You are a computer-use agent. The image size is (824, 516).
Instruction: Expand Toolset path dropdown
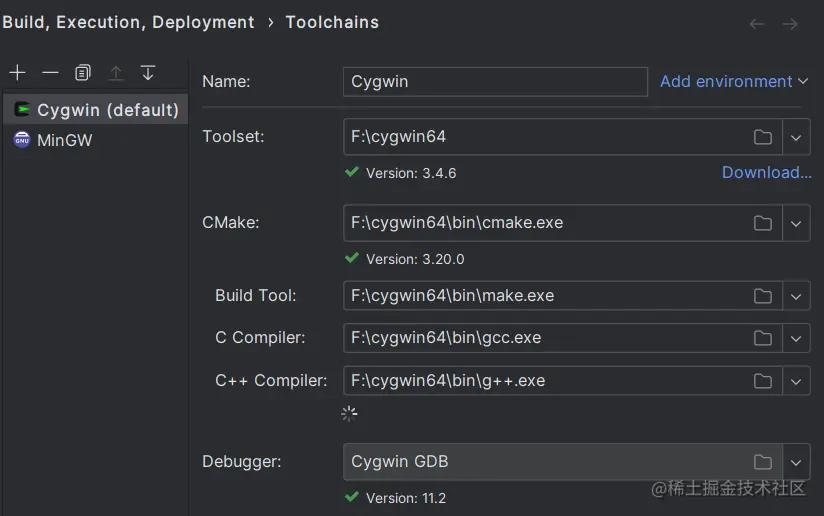pyautogui.click(x=796, y=137)
